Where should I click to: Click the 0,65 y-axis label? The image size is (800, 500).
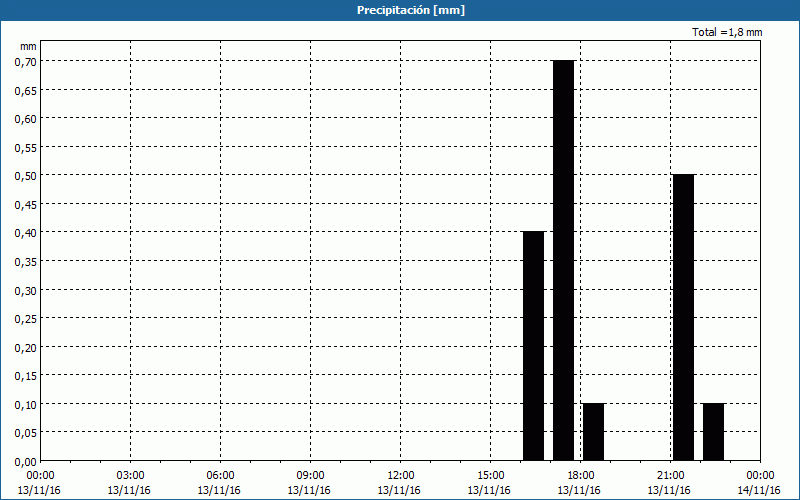[x=25, y=90]
